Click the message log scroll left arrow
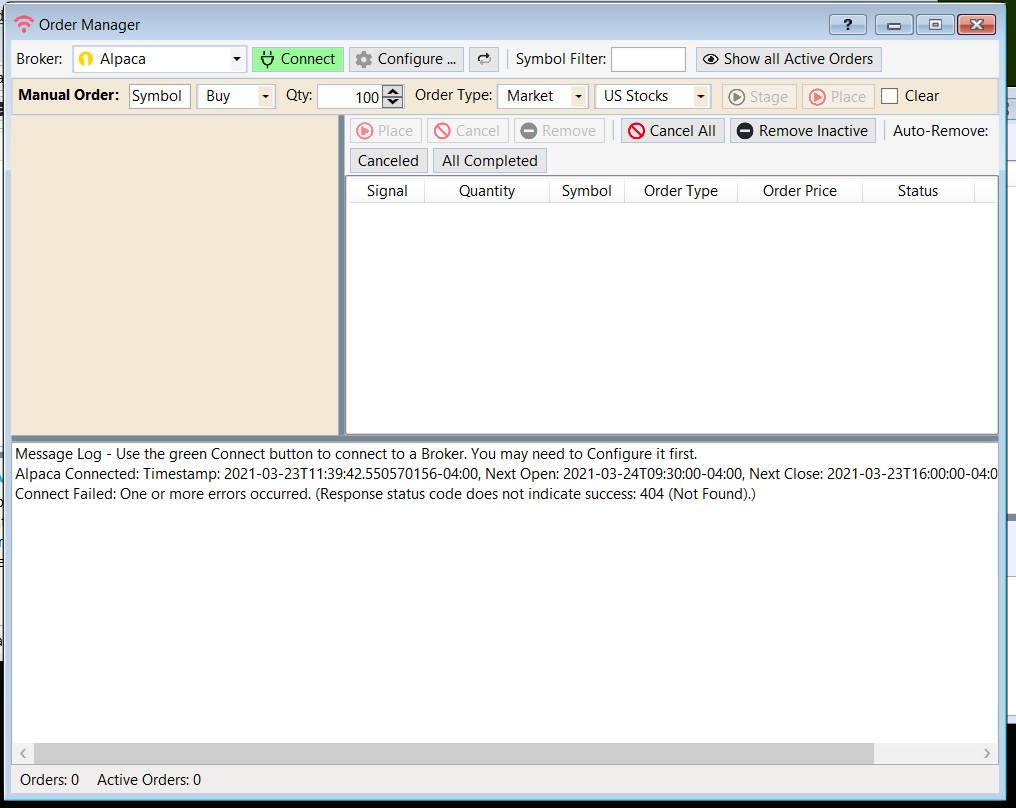Screen dimensions: 1016x808 point(23,754)
